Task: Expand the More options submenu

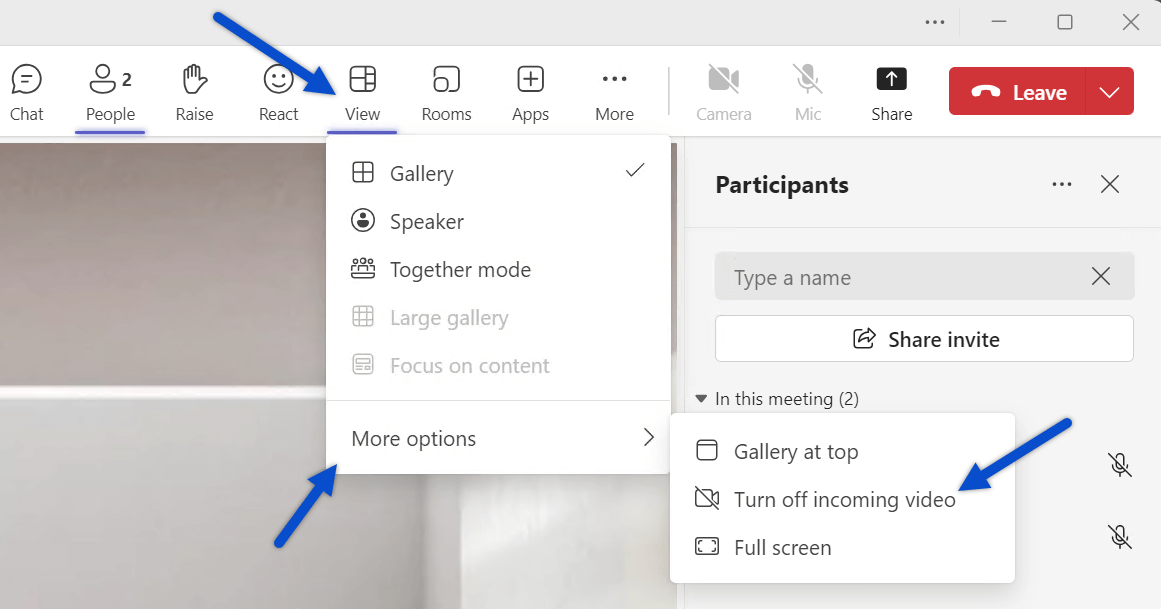Action: click(498, 439)
